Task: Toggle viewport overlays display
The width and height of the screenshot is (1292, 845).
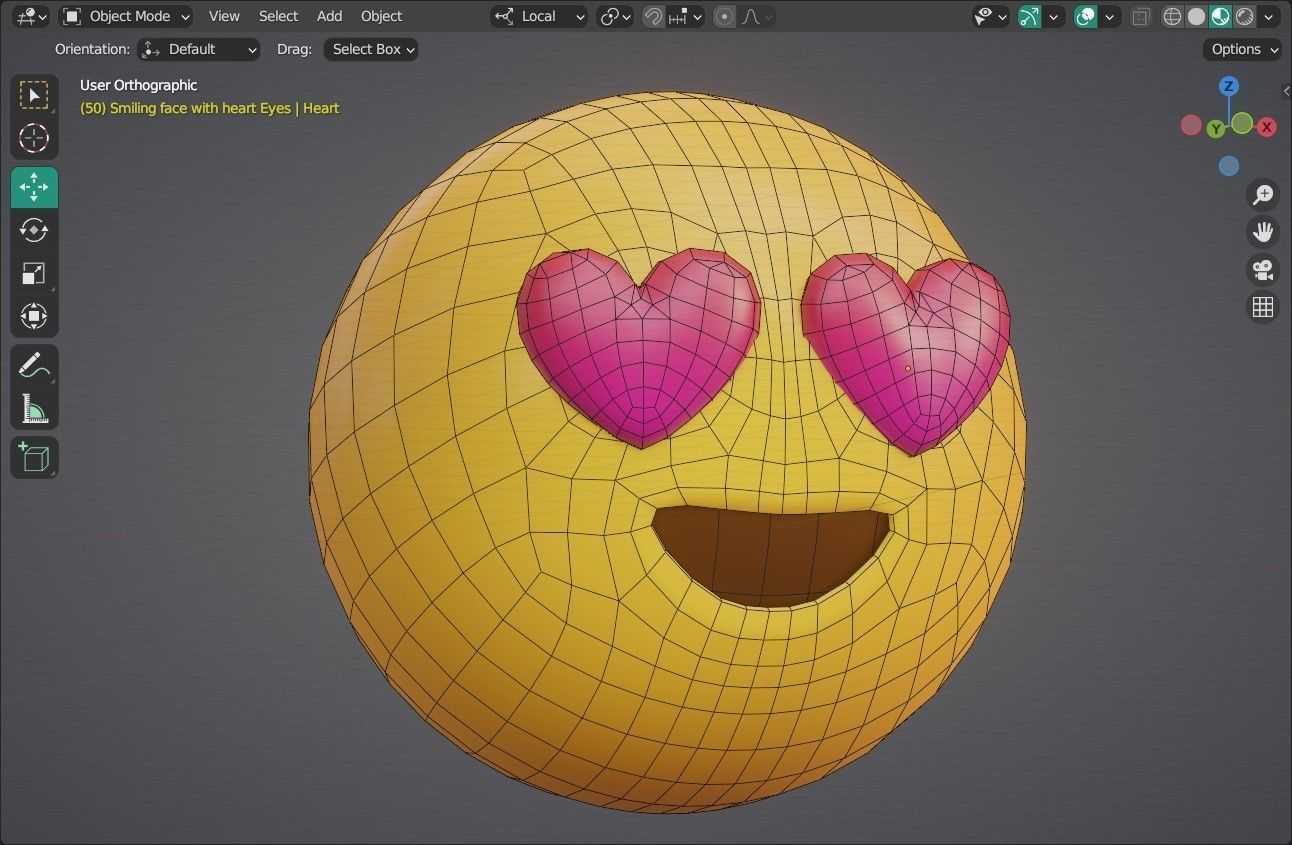Action: tap(1085, 16)
